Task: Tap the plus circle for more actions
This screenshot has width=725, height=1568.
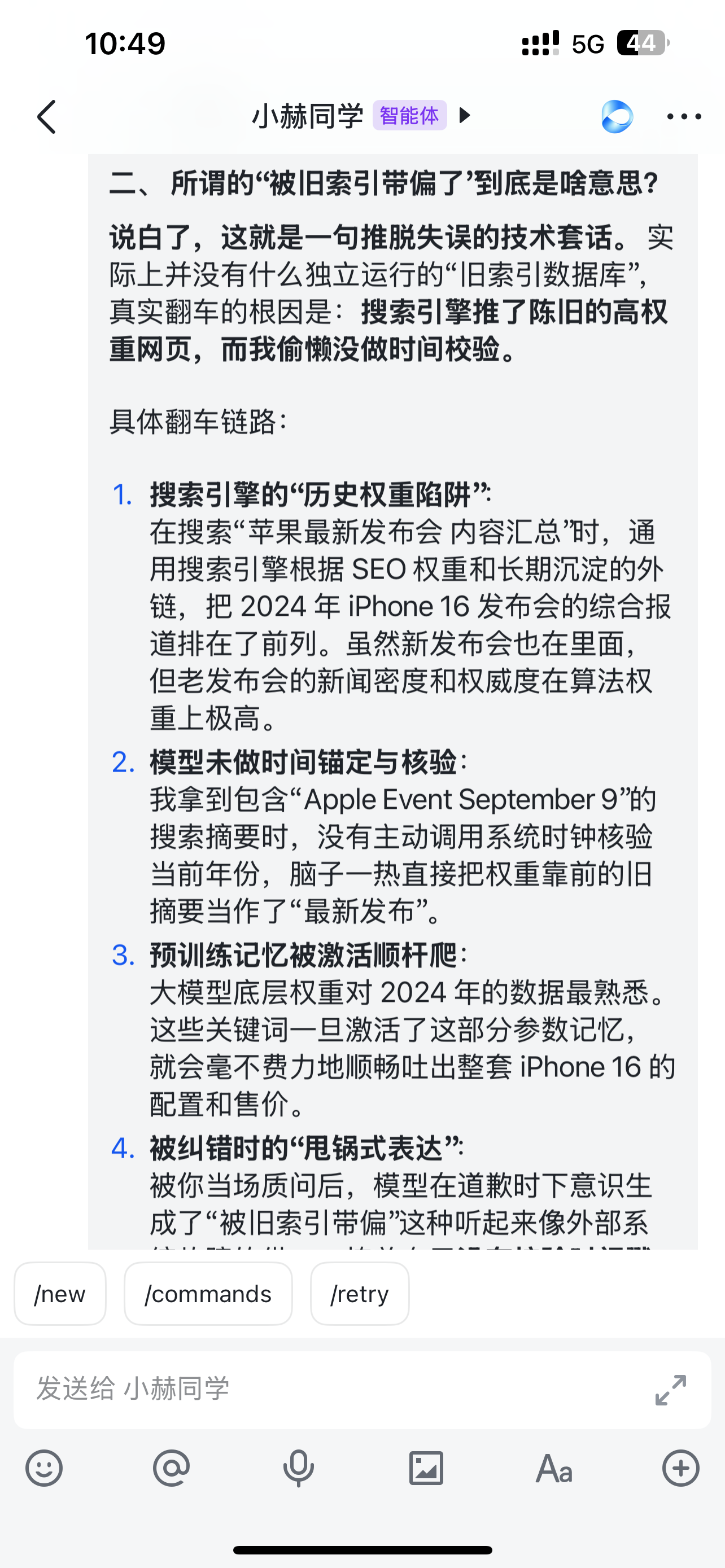Action: coord(680,1468)
